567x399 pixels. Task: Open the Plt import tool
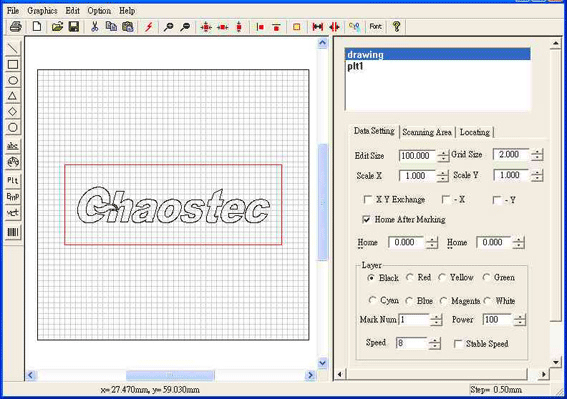pos(13,180)
